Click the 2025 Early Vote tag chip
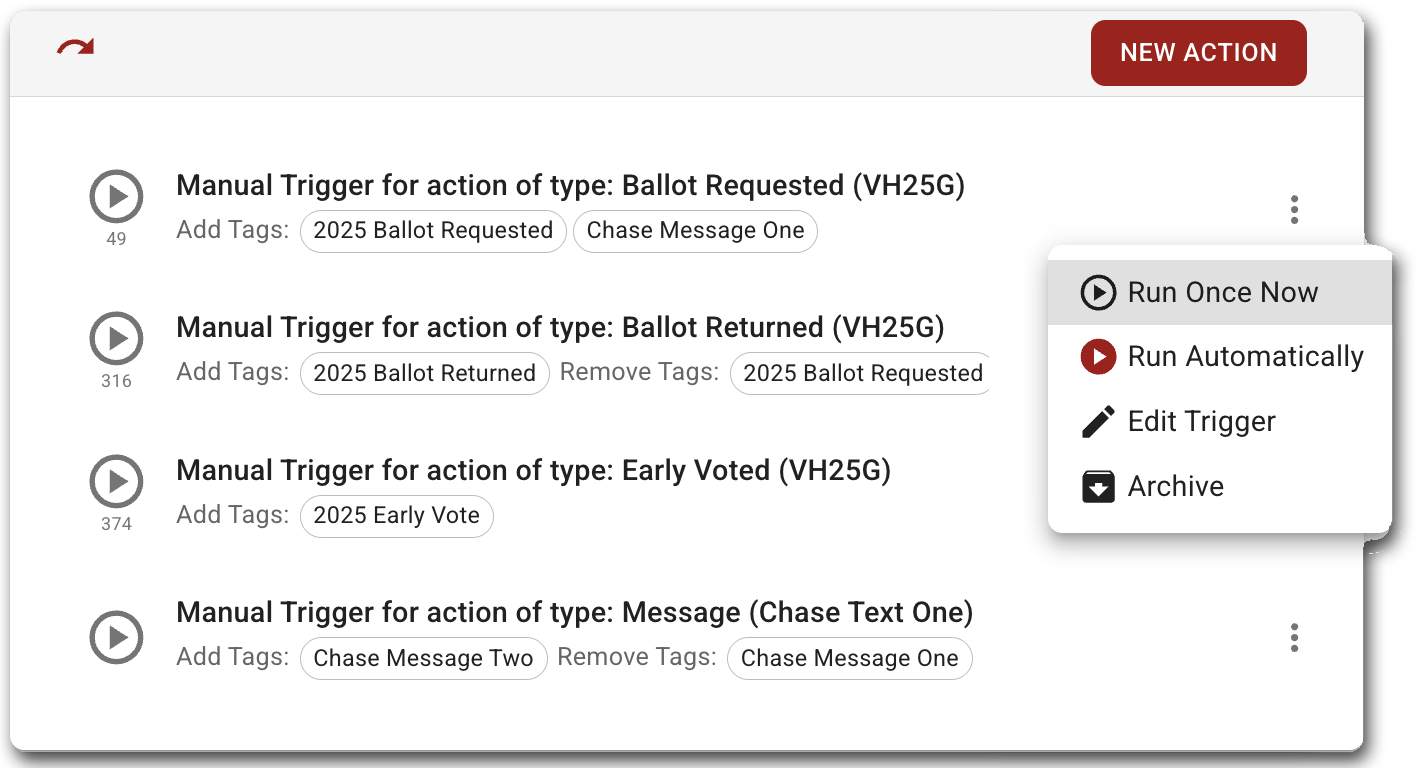Screen dimensions: 1422x768 pos(396,515)
